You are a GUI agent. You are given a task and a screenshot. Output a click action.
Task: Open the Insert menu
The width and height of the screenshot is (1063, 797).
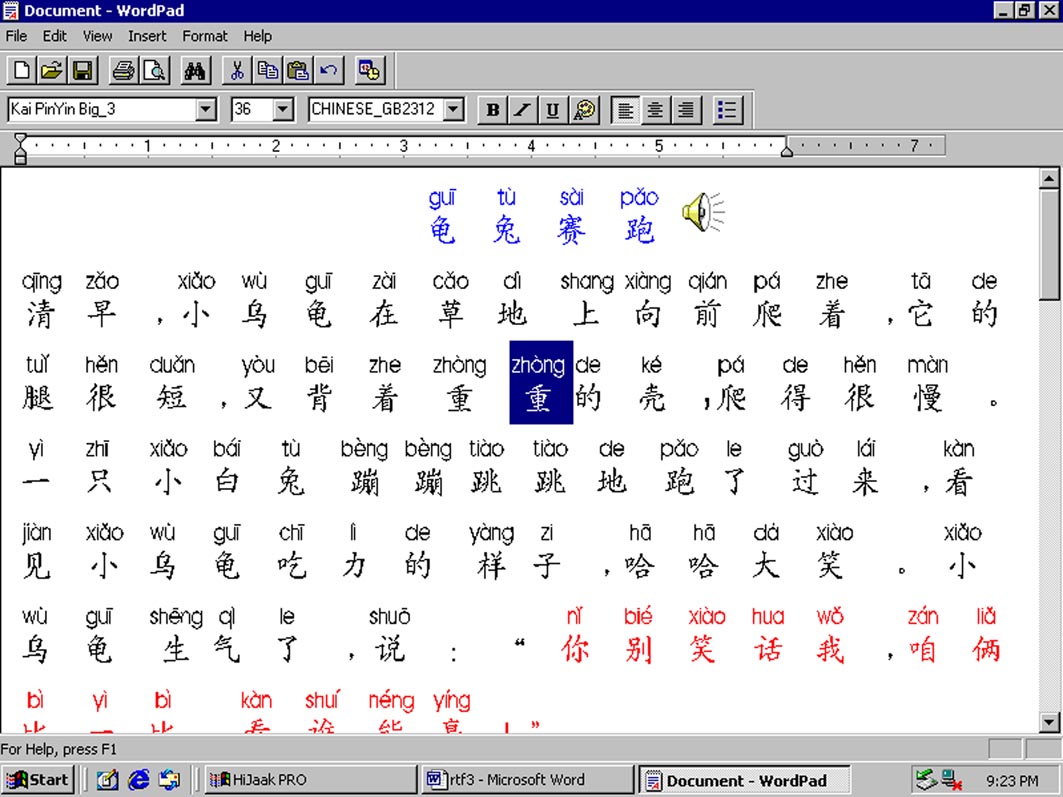(147, 36)
